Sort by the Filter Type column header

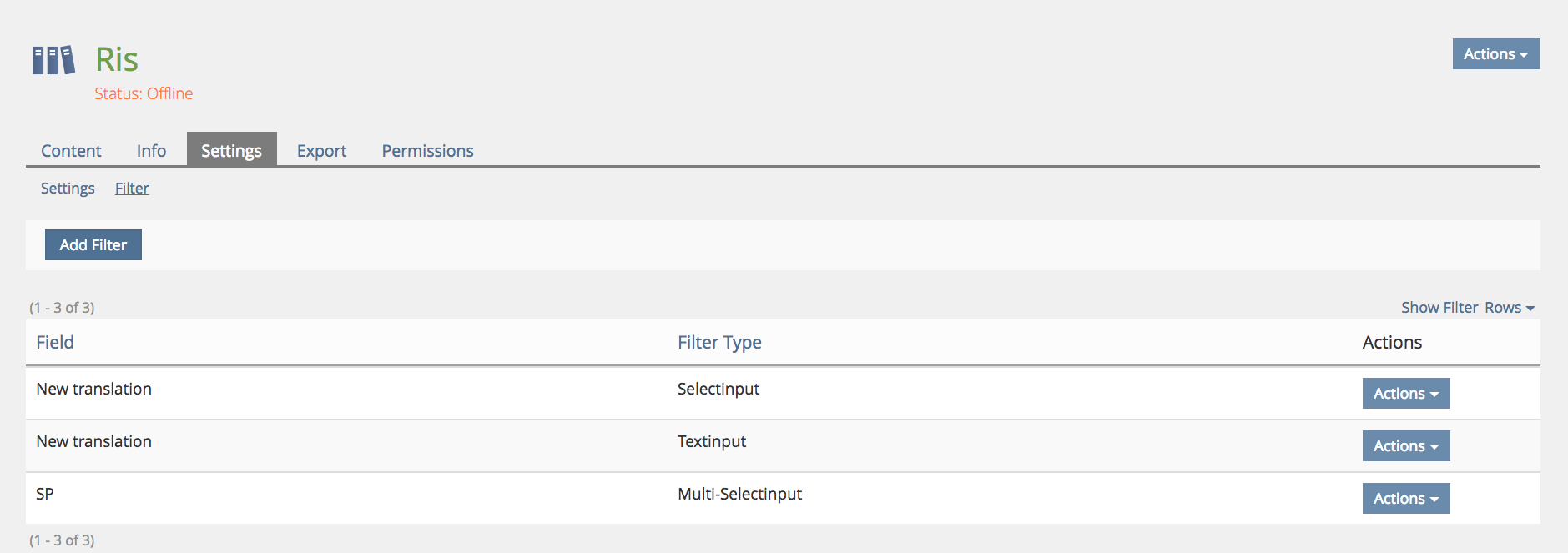(718, 343)
